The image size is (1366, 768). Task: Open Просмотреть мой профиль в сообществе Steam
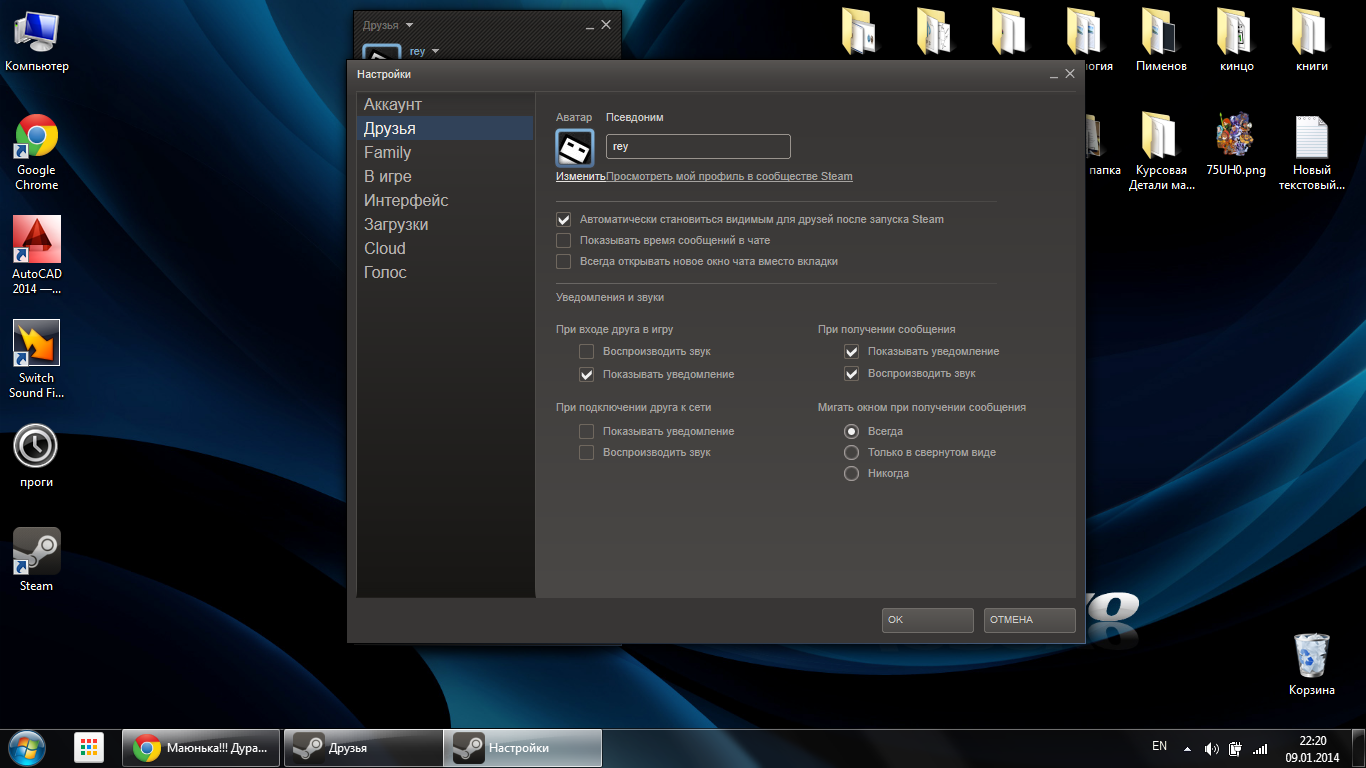point(730,176)
